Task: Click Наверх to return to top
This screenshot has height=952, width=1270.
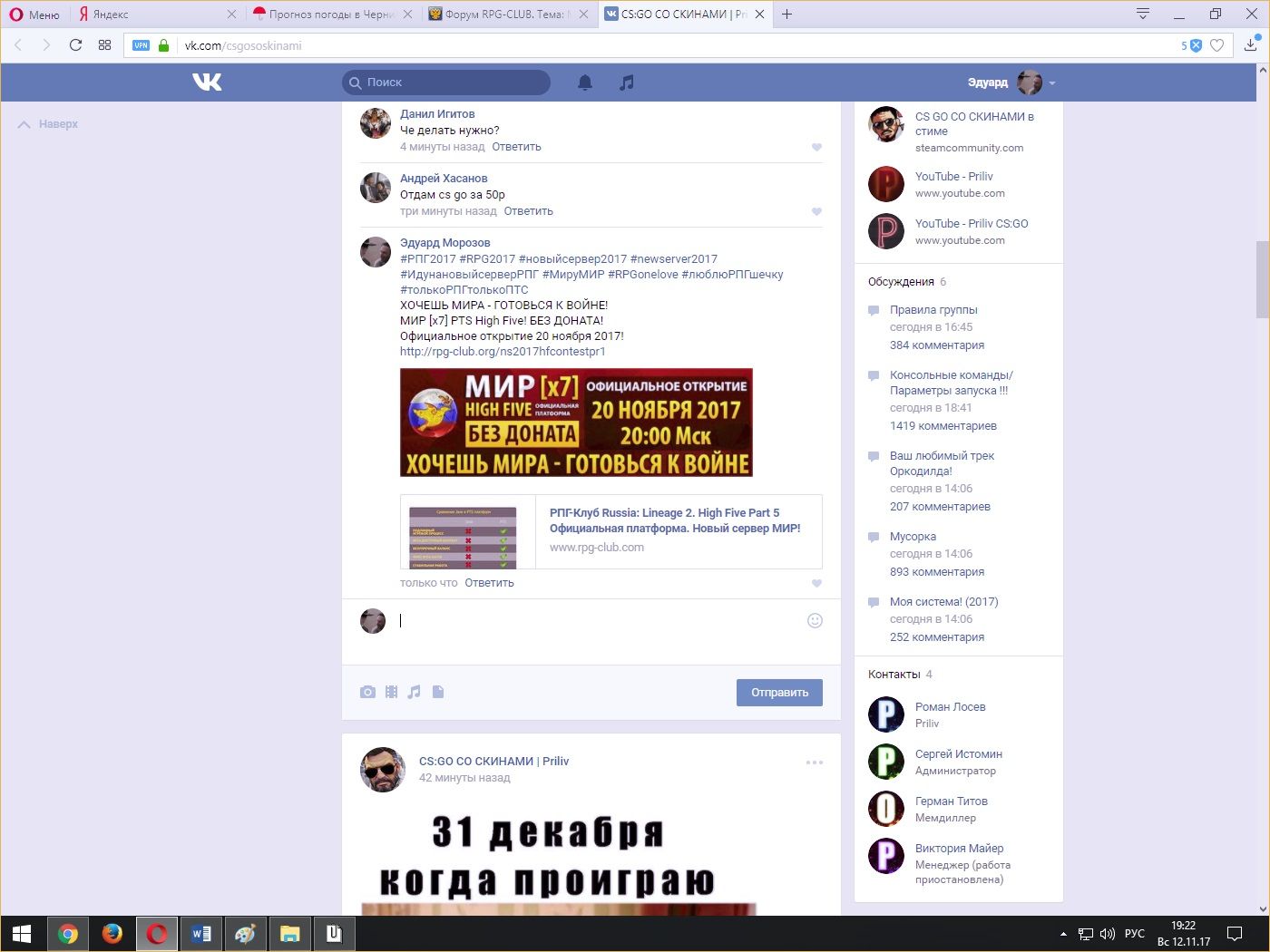Action: click(x=48, y=124)
